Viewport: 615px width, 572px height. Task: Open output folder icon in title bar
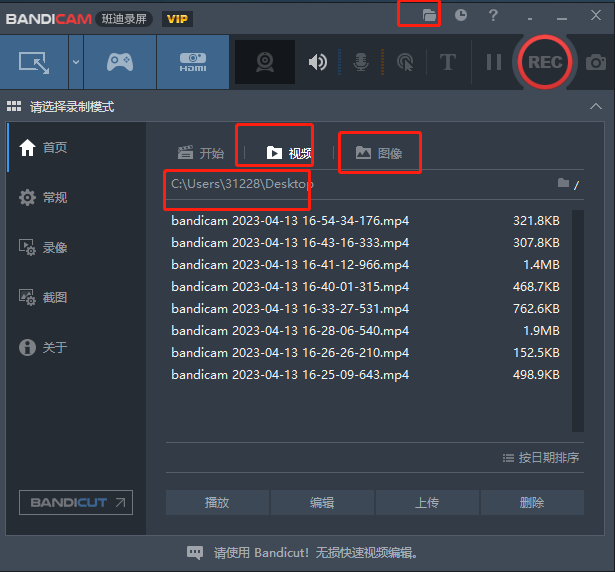tap(429, 15)
